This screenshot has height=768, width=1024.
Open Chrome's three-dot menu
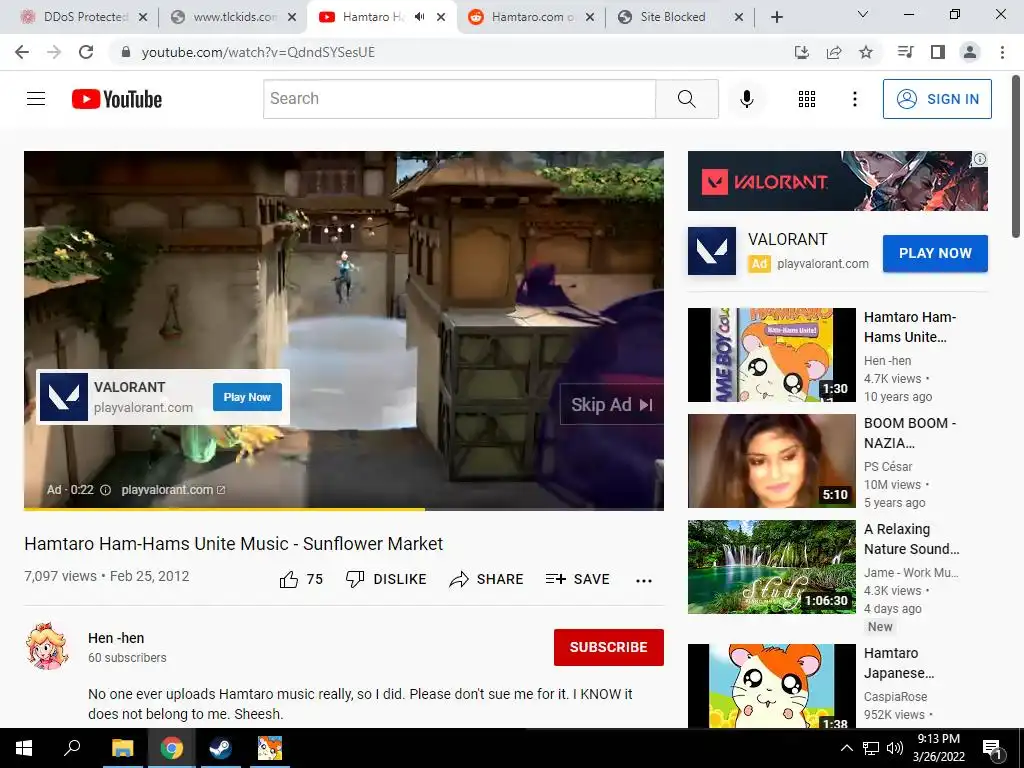[1002, 52]
